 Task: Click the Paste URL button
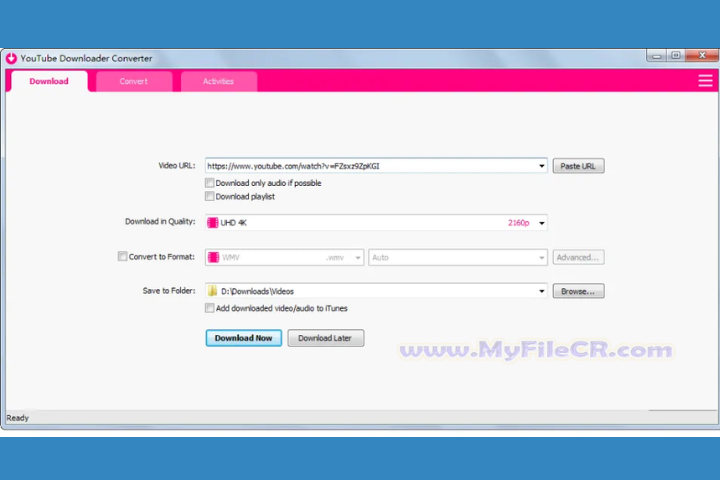pyautogui.click(x=578, y=166)
